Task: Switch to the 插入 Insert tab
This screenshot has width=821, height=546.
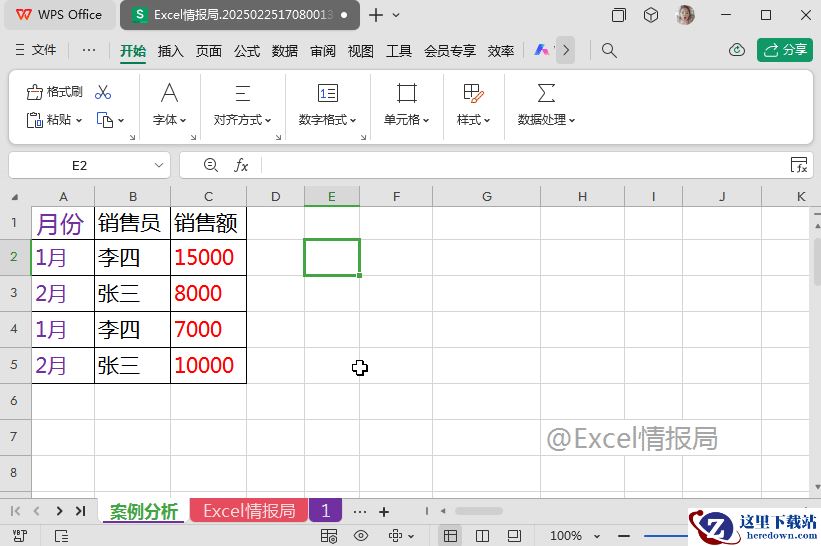Action: (x=171, y=51)
